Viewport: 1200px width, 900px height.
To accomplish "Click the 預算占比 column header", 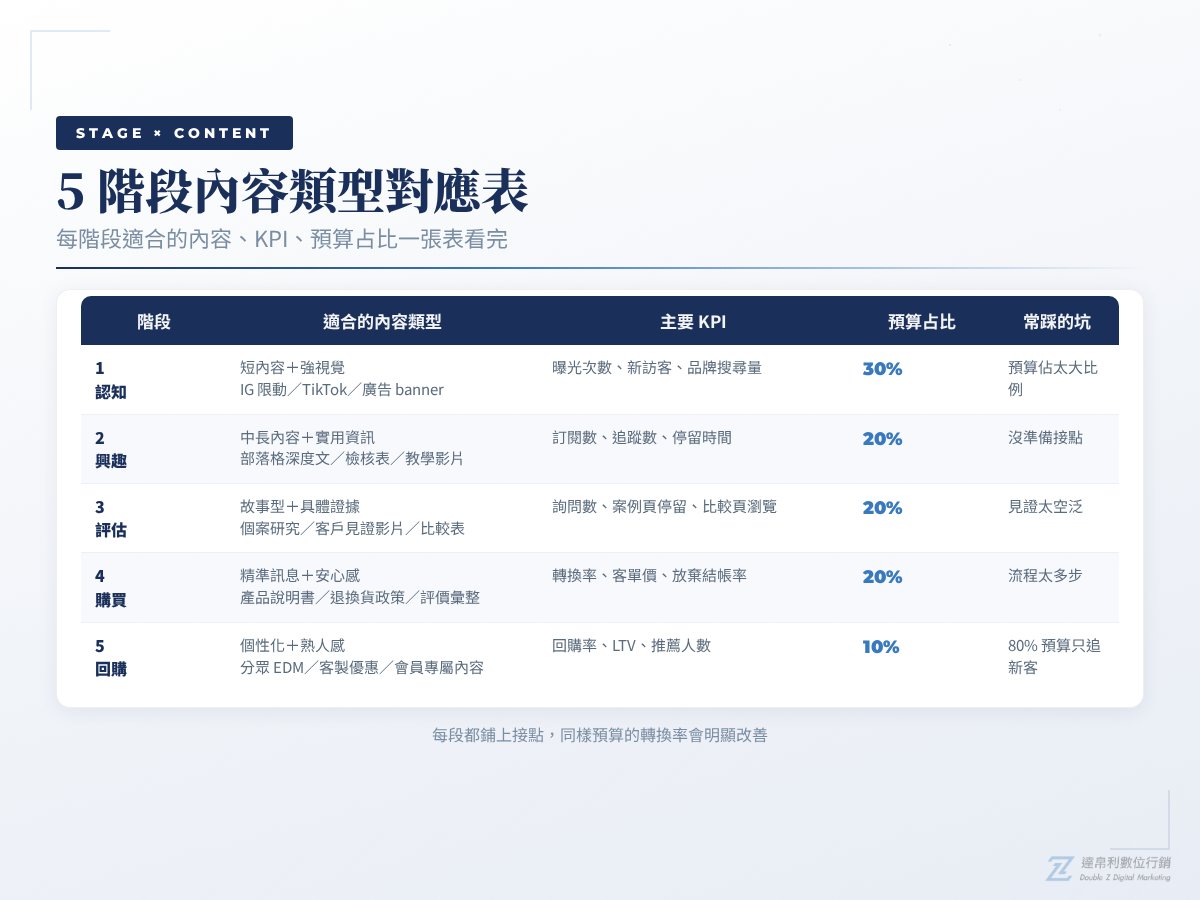I will pos(922,322).
